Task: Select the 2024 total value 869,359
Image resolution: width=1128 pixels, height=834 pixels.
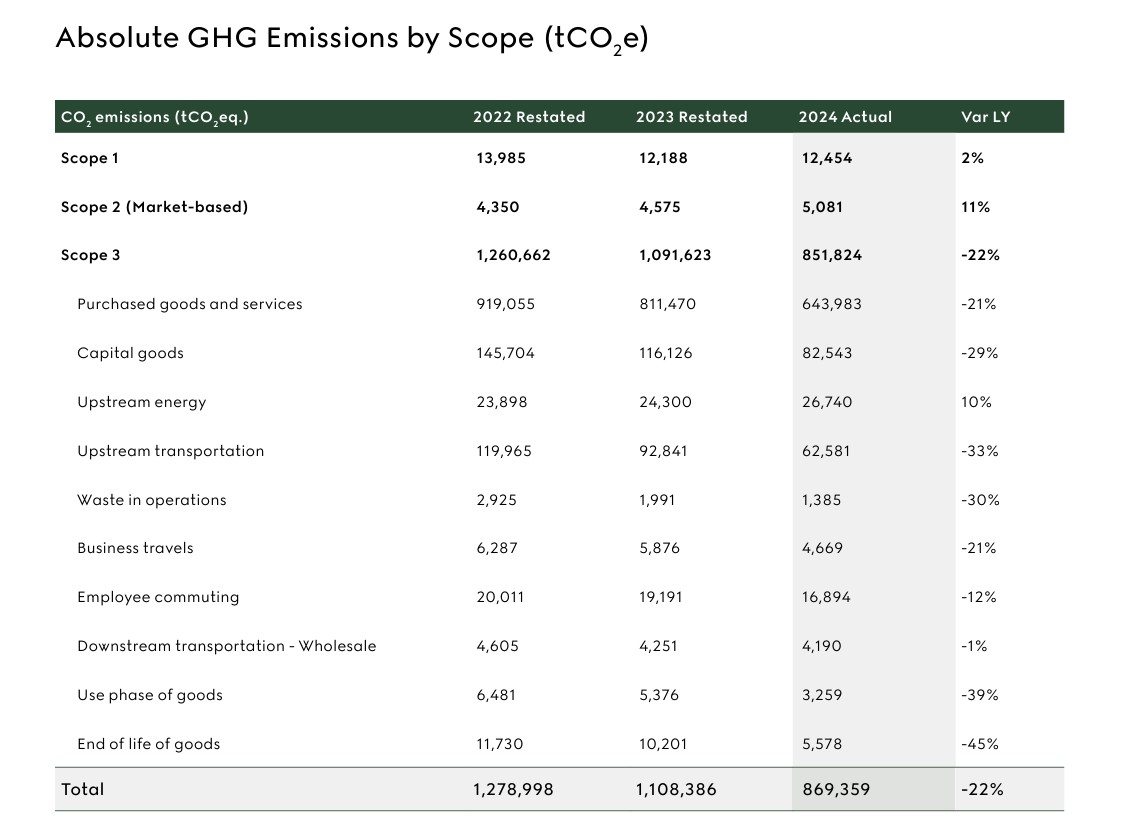Action: pos(836,789)
